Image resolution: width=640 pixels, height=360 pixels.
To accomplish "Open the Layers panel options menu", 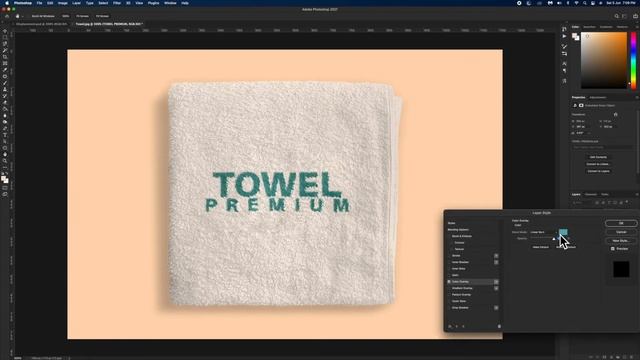I will (637, 194).
